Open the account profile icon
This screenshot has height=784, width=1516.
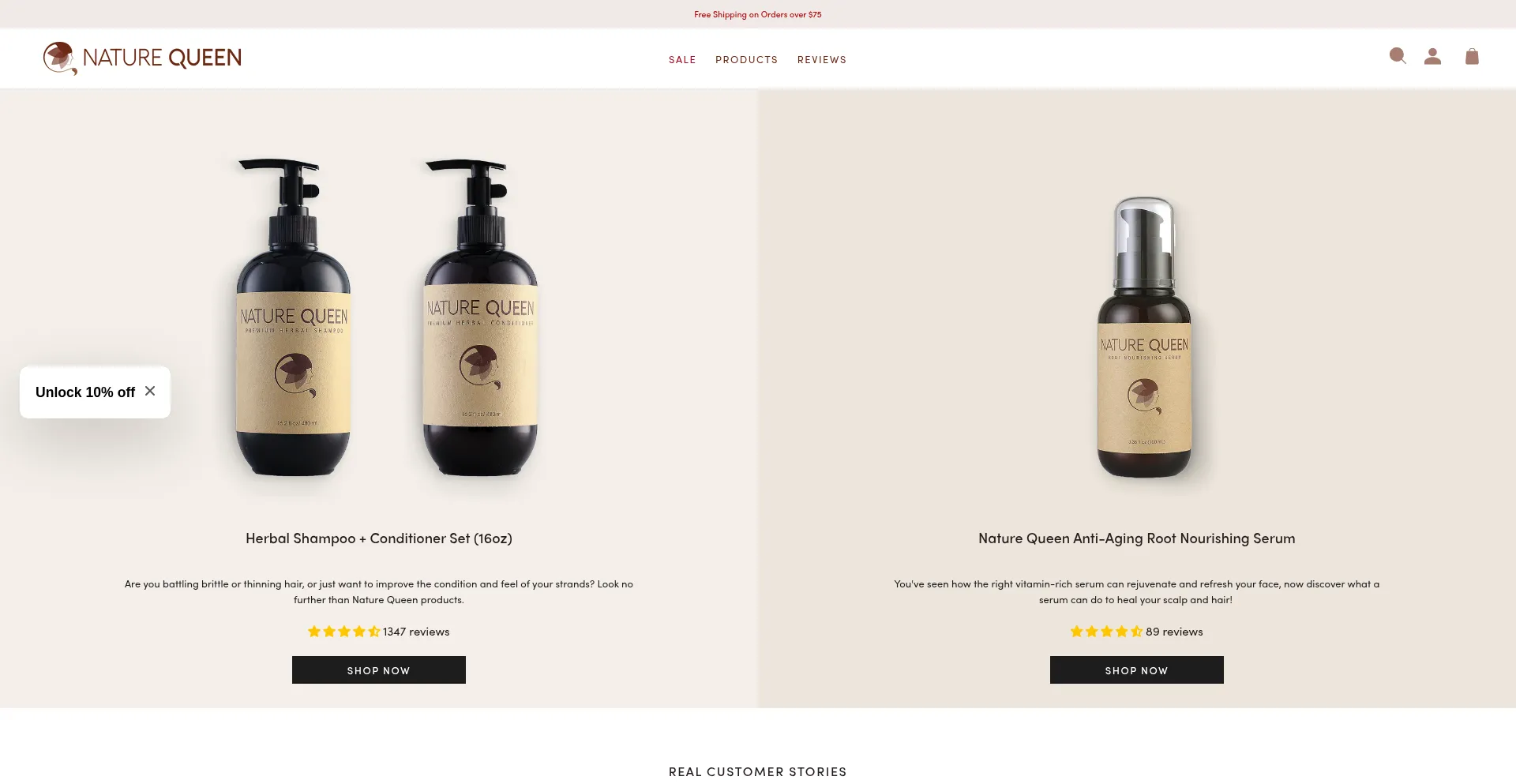(1432, 56)
